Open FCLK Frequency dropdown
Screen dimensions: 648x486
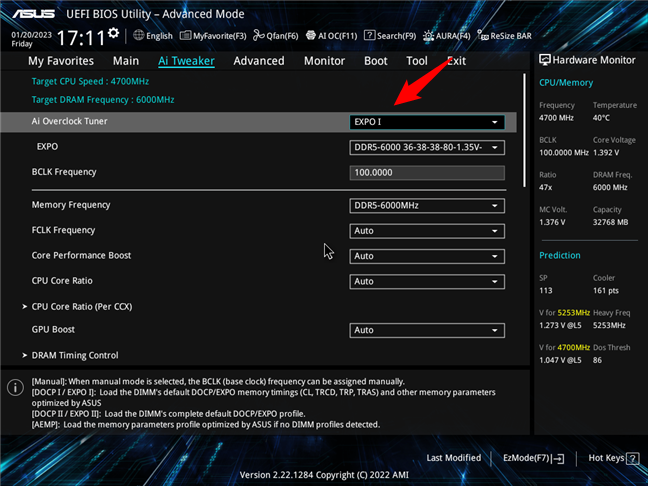click(427, 231)
